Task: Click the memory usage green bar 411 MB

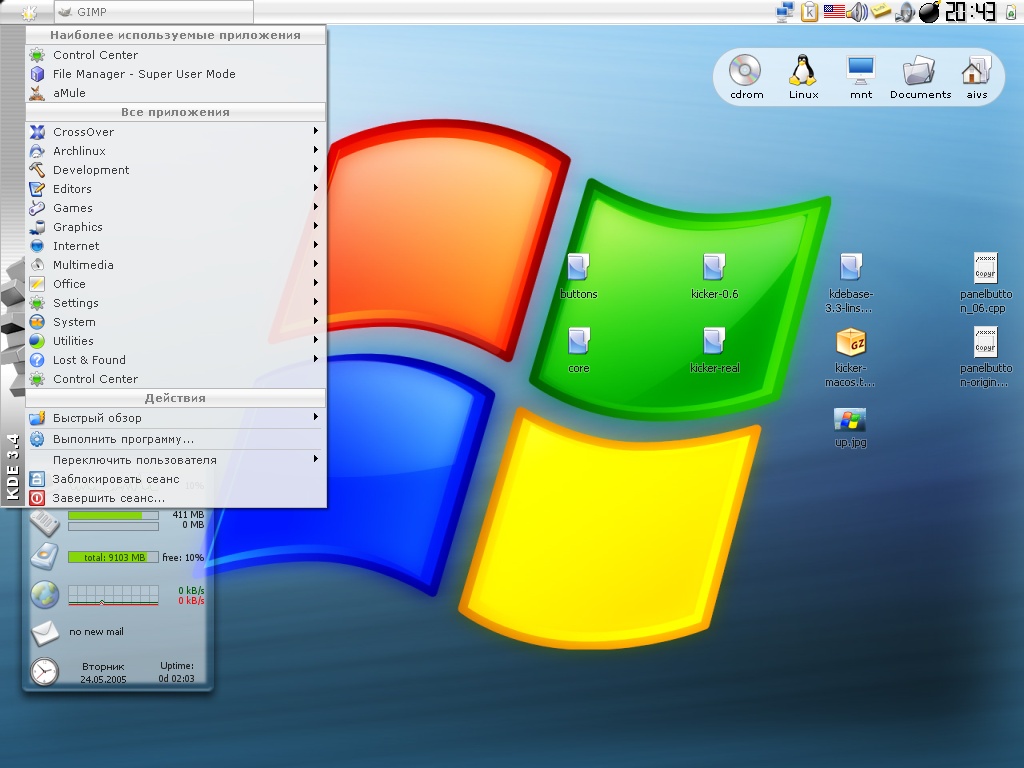Action: 114,515
